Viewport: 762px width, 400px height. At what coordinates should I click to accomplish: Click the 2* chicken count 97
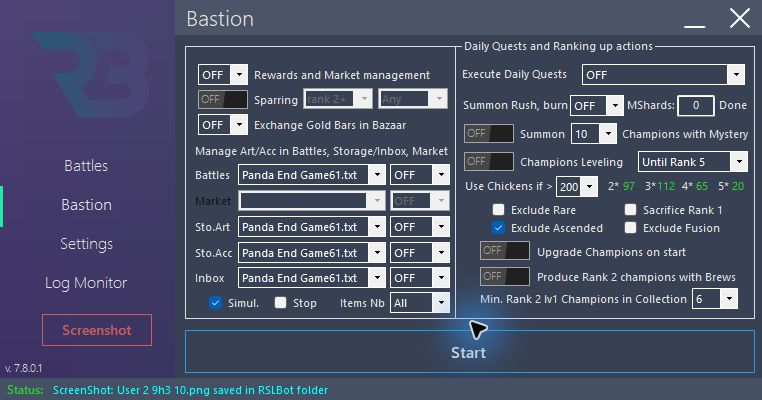pyautogui.click(x=629, y=186)
